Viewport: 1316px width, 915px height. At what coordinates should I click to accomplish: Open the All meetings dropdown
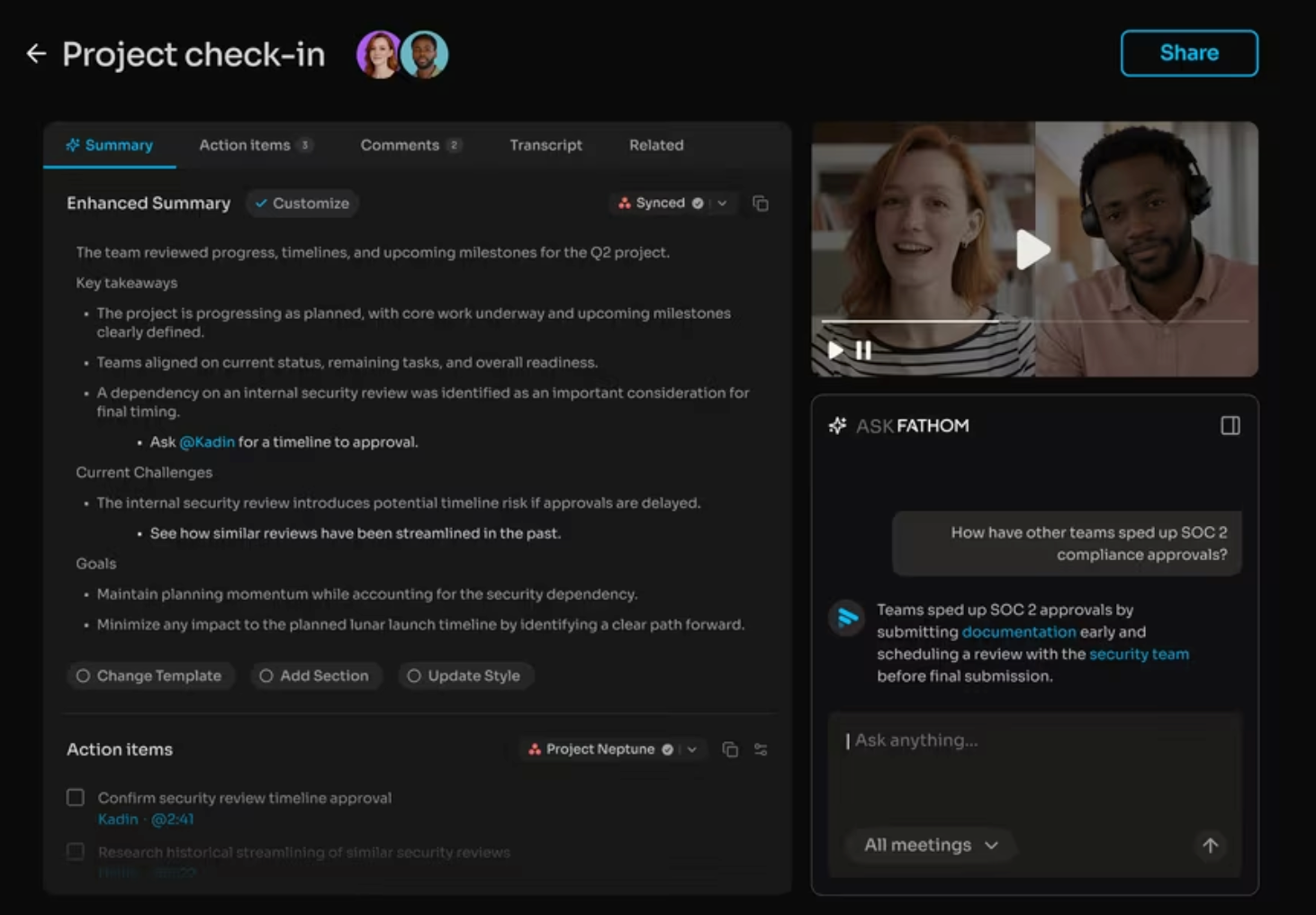(x=931, y=845)
